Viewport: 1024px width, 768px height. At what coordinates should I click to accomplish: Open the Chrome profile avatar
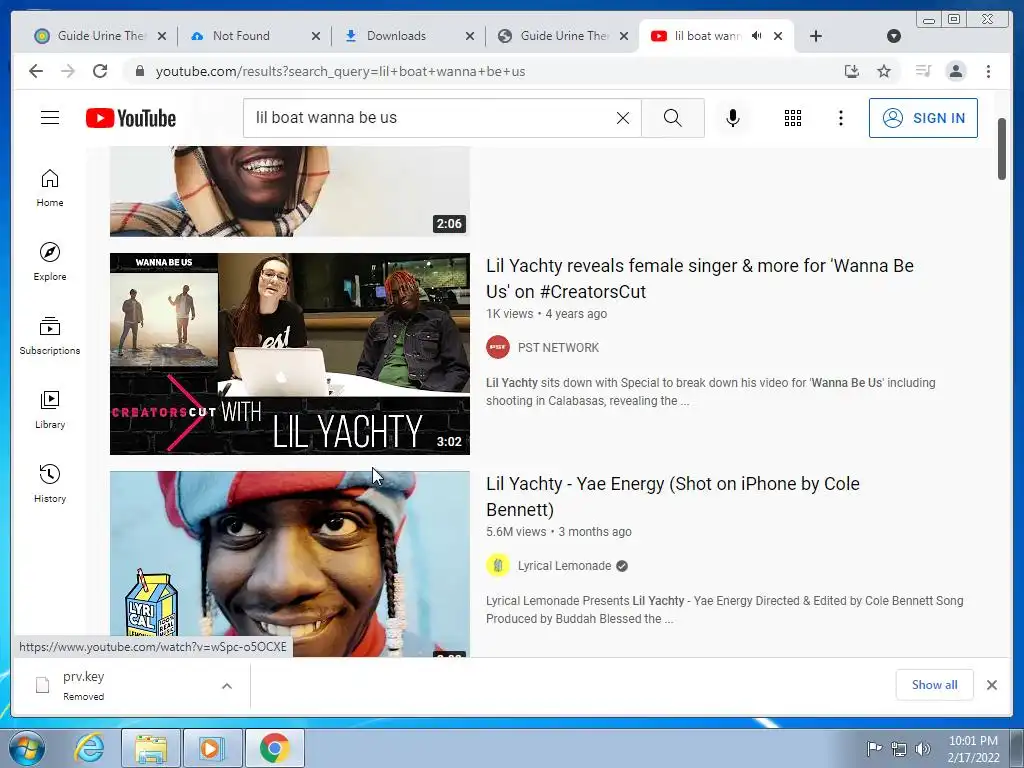tap(956, 71)
